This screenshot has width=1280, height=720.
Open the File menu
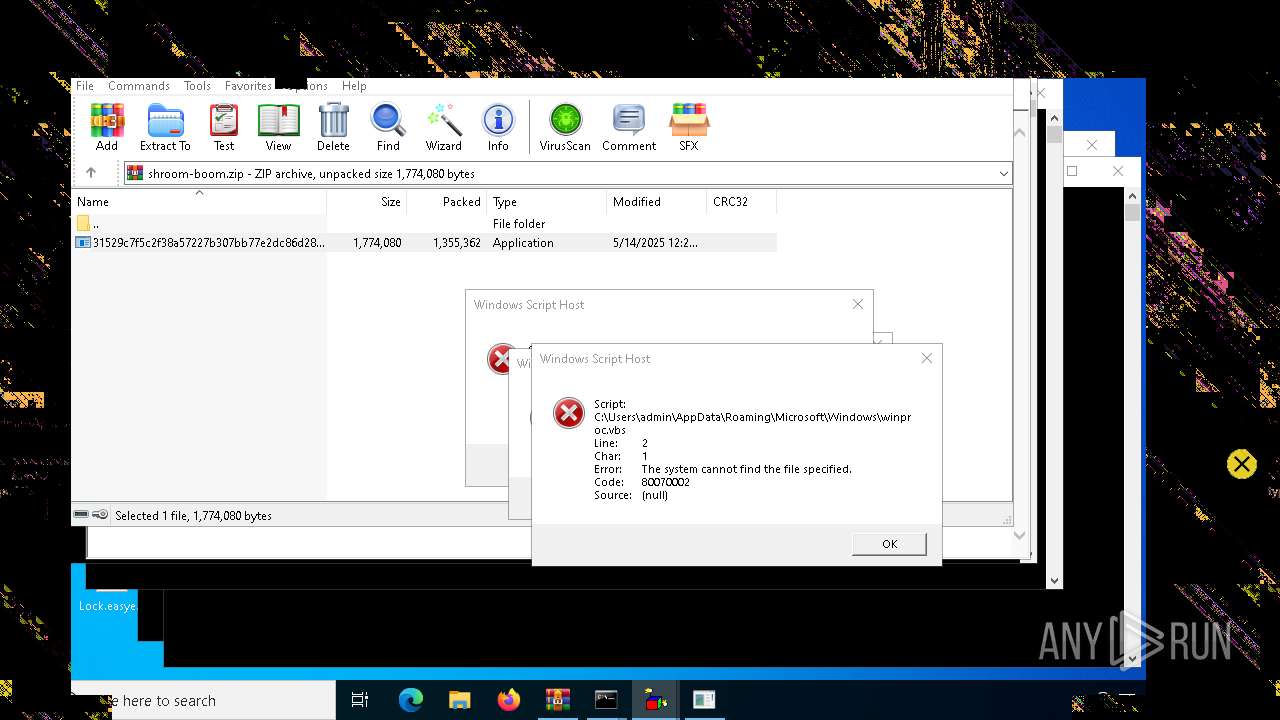[85, 86]
